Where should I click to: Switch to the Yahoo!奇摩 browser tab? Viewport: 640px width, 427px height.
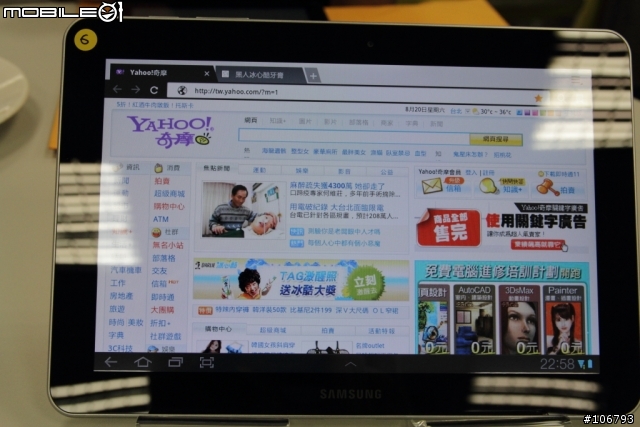(159, 73)
